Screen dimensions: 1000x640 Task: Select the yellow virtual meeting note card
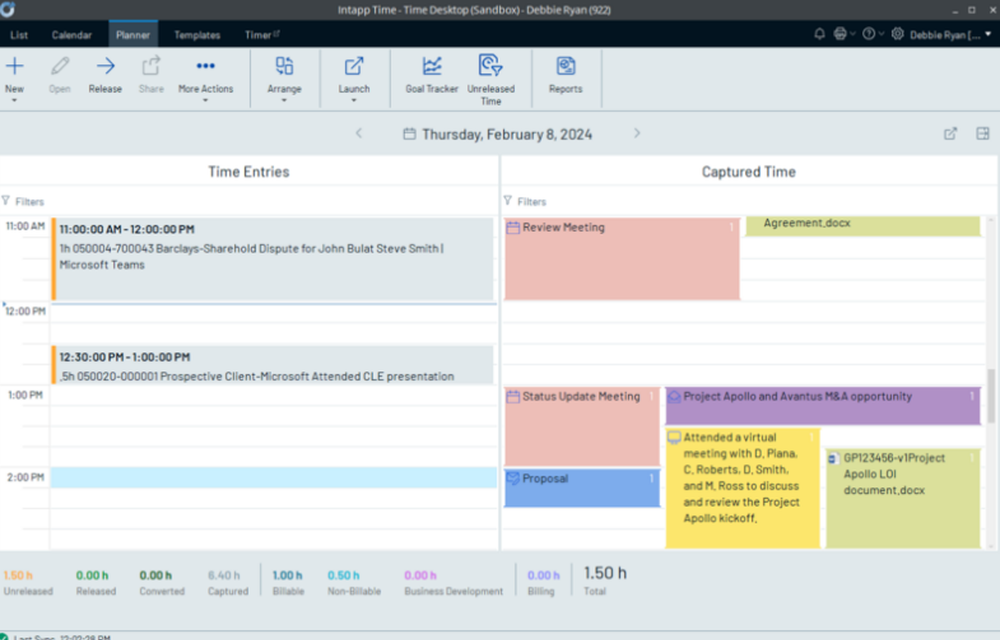tap(742, 488)
